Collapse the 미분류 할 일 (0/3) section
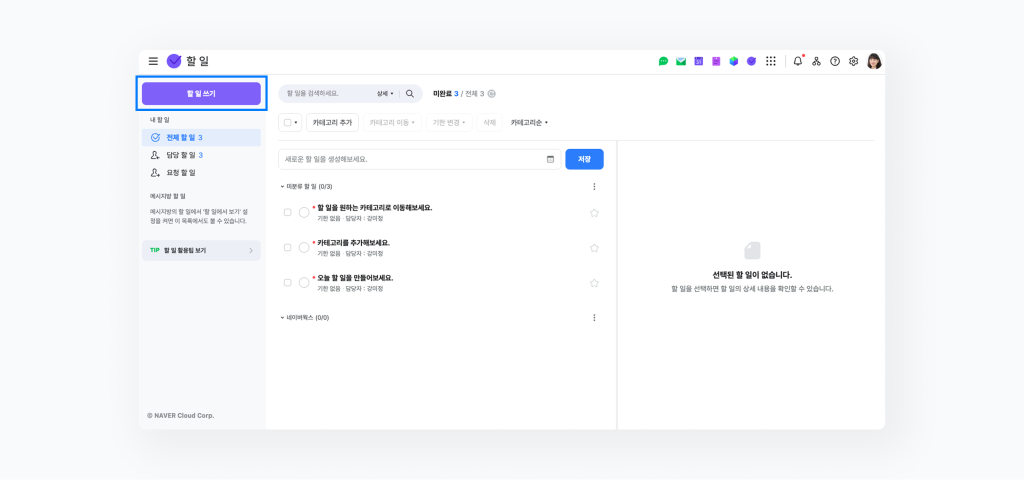This screenshot has width=1024, height=480. click(283, 187)
